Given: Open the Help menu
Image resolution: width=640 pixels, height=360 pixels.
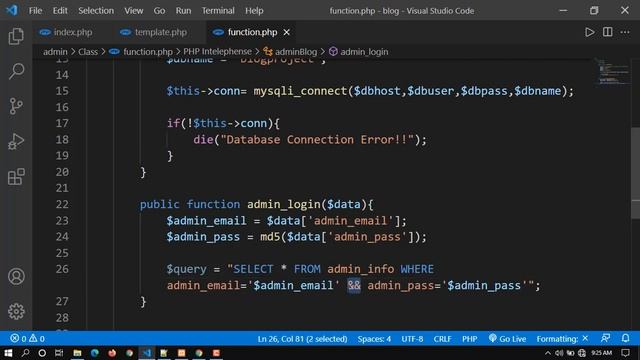Looking at the screenshot, I should [x=254, y=11].
